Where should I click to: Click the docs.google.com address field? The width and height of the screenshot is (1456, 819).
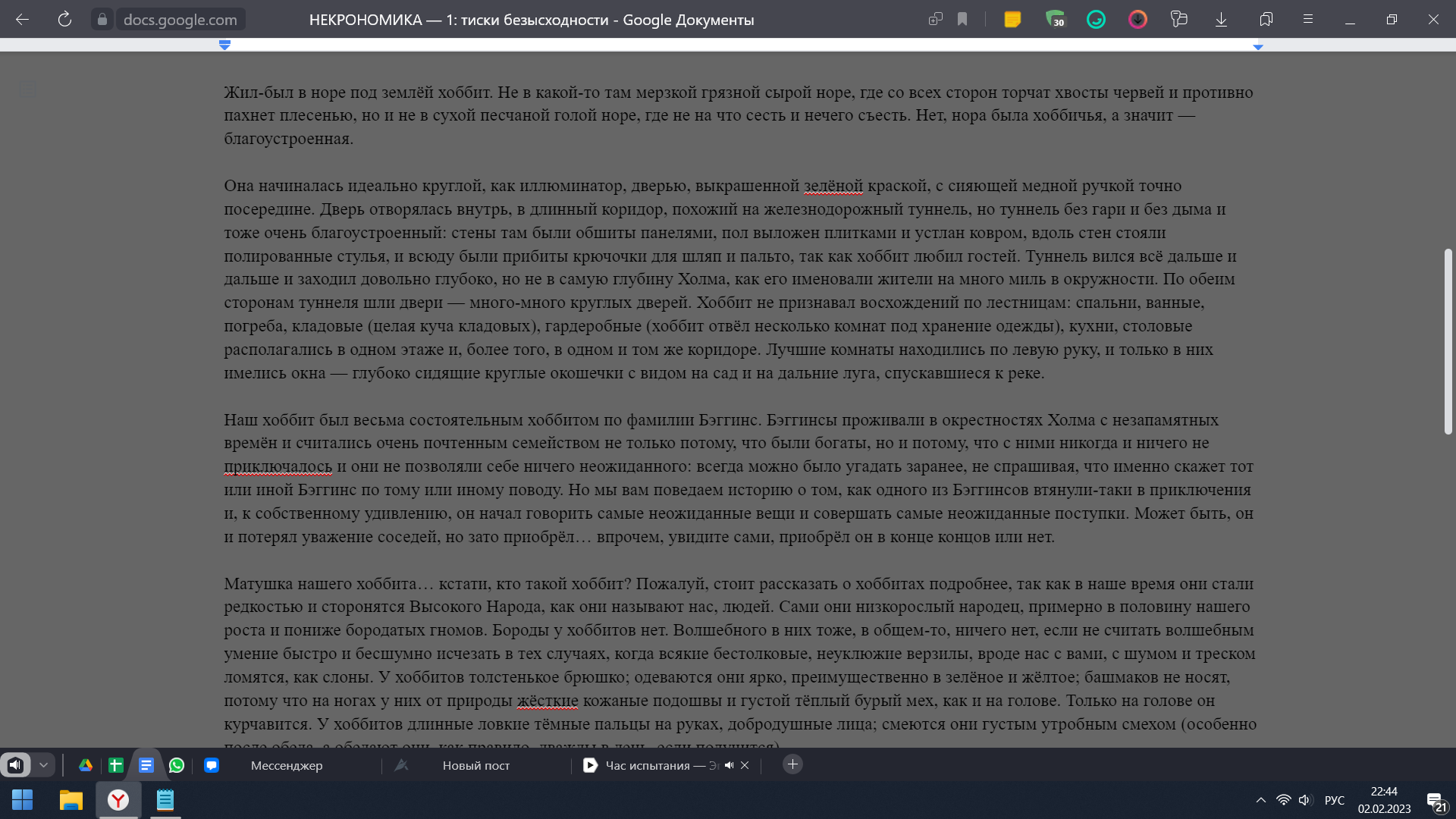tap(180, 20)
